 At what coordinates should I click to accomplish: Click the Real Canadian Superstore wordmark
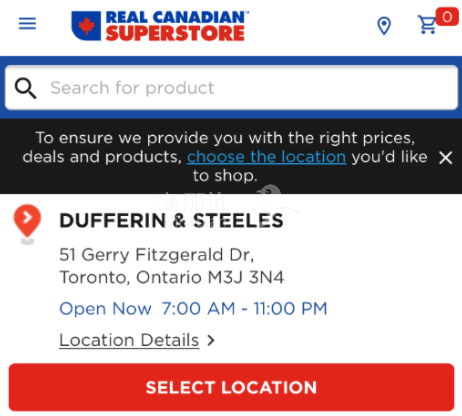[177, 26]
